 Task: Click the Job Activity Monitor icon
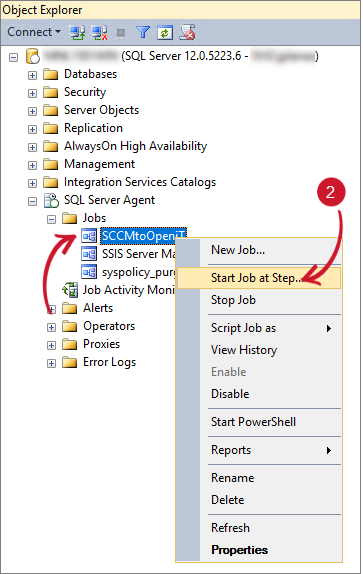click(x=70, y=290)
